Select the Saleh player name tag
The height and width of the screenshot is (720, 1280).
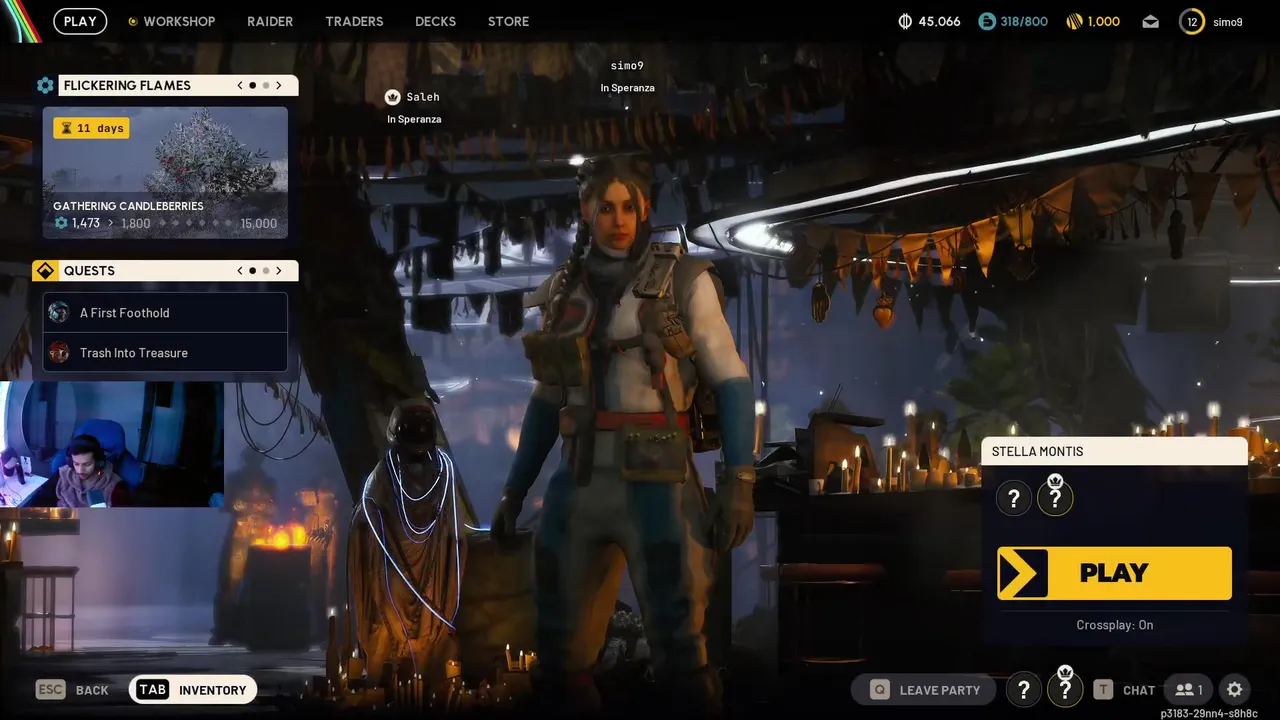tap(423, 97)
